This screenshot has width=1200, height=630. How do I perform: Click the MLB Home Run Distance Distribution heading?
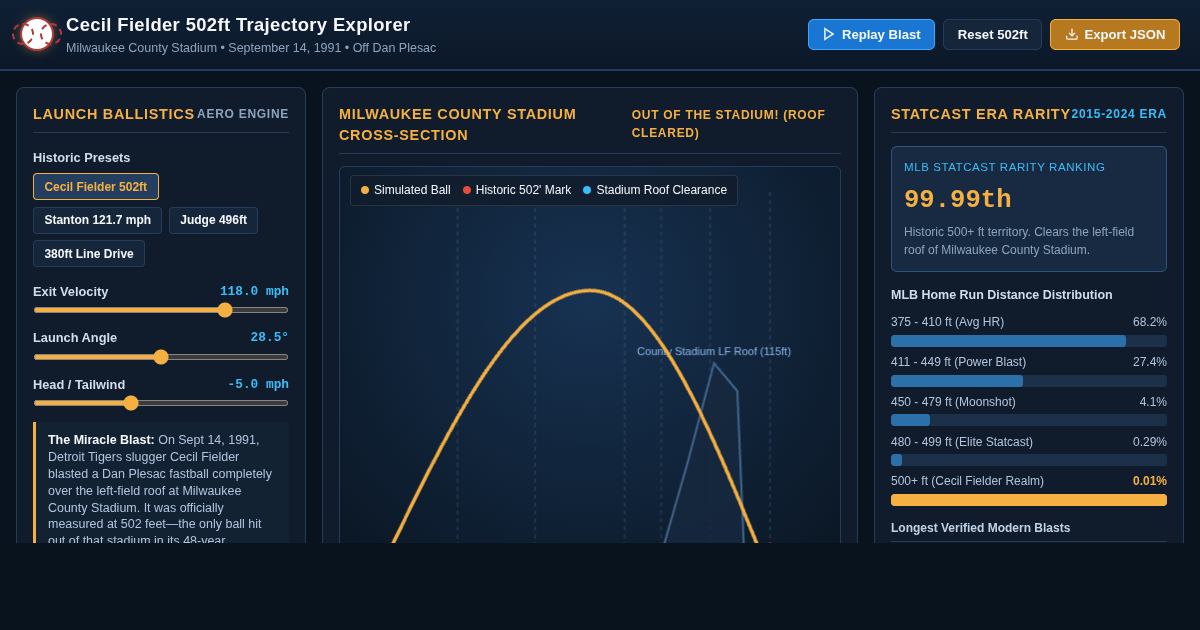1002,295
